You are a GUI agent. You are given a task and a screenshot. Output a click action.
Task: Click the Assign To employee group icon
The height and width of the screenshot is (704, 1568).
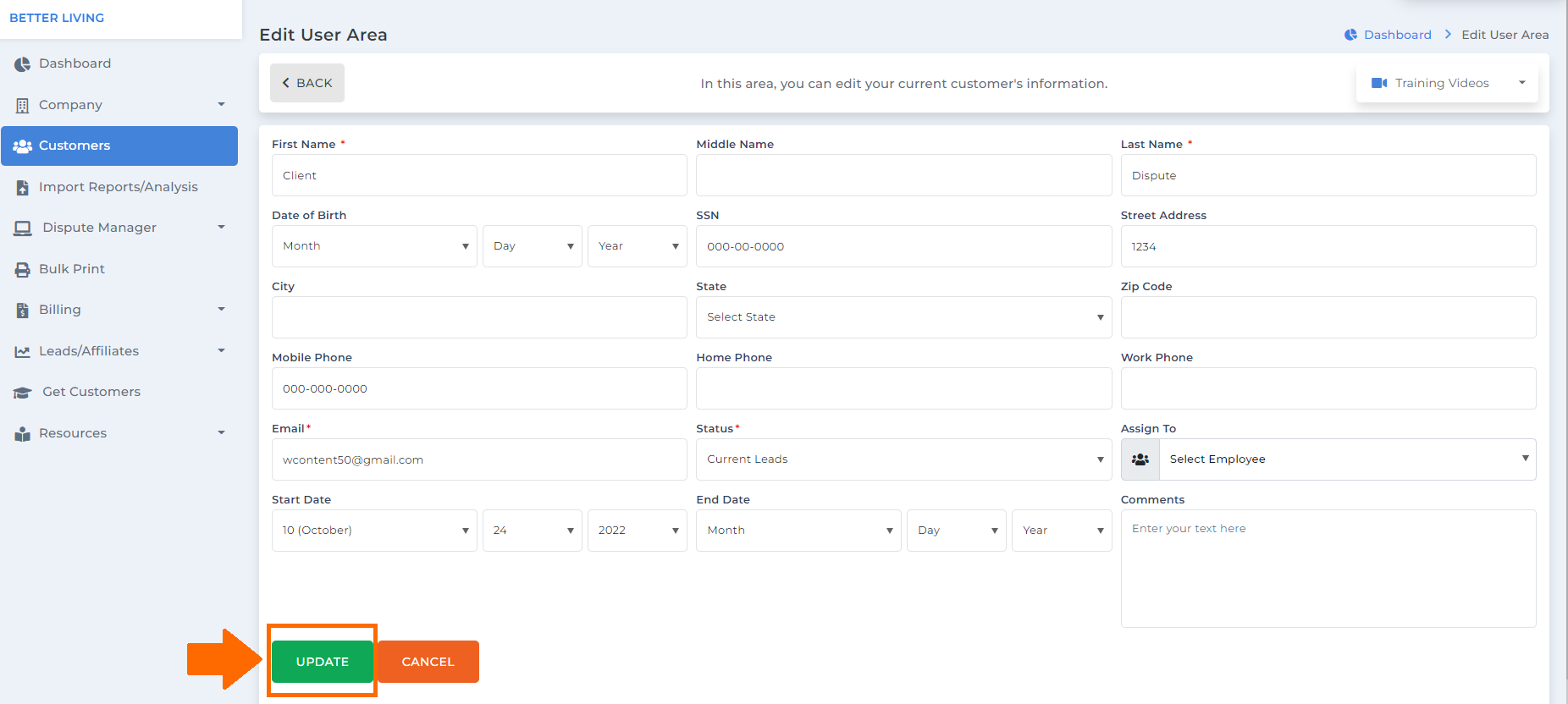(1140, 459)
